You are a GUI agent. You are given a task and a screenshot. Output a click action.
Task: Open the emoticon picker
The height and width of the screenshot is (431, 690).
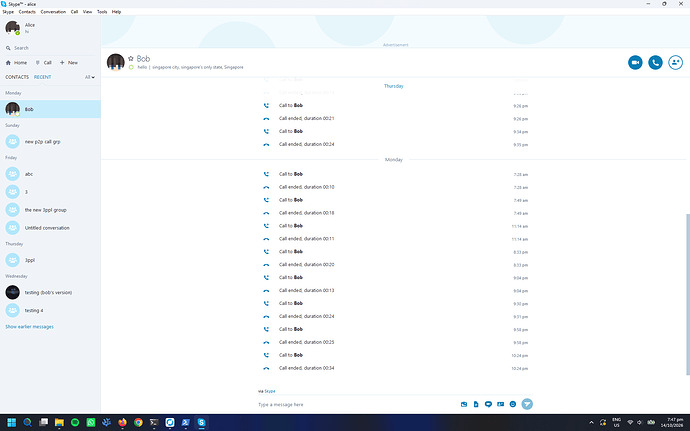click(513, 404)
